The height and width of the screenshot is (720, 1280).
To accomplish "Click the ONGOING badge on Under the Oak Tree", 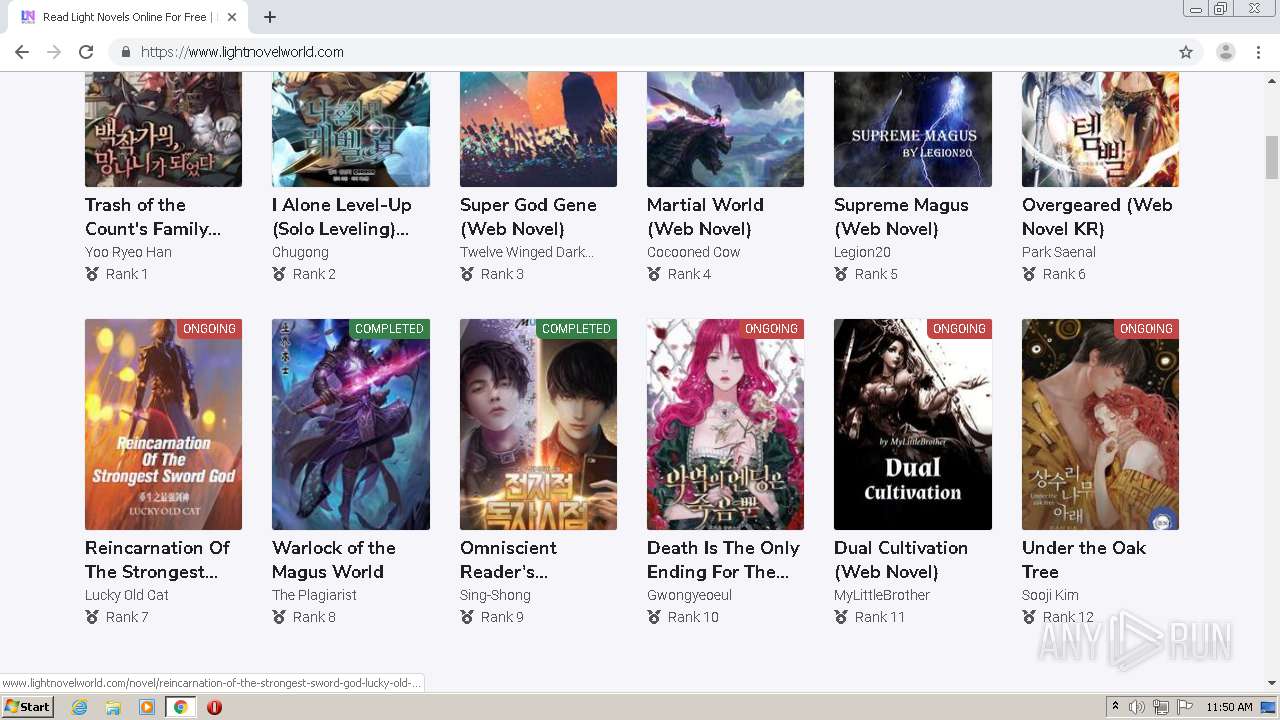I will (1146, 329).
